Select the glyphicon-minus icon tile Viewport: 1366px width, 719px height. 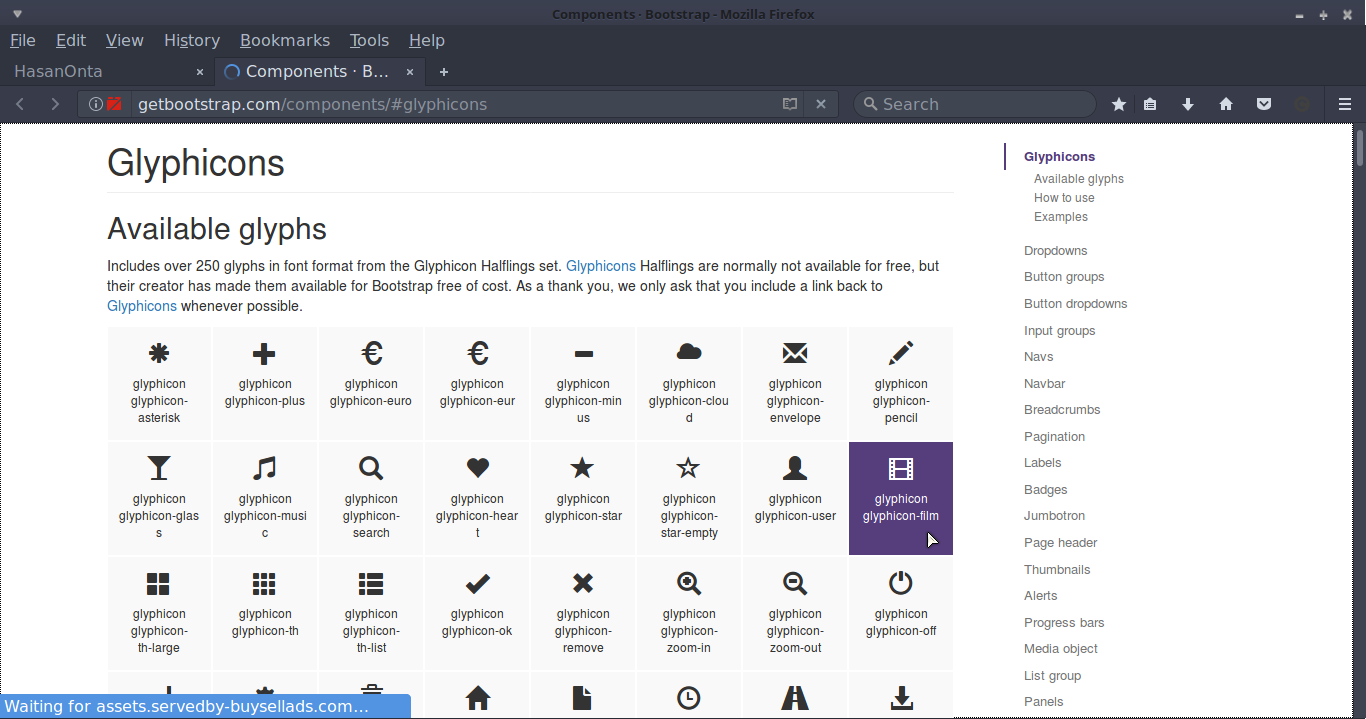click(583, 383)
